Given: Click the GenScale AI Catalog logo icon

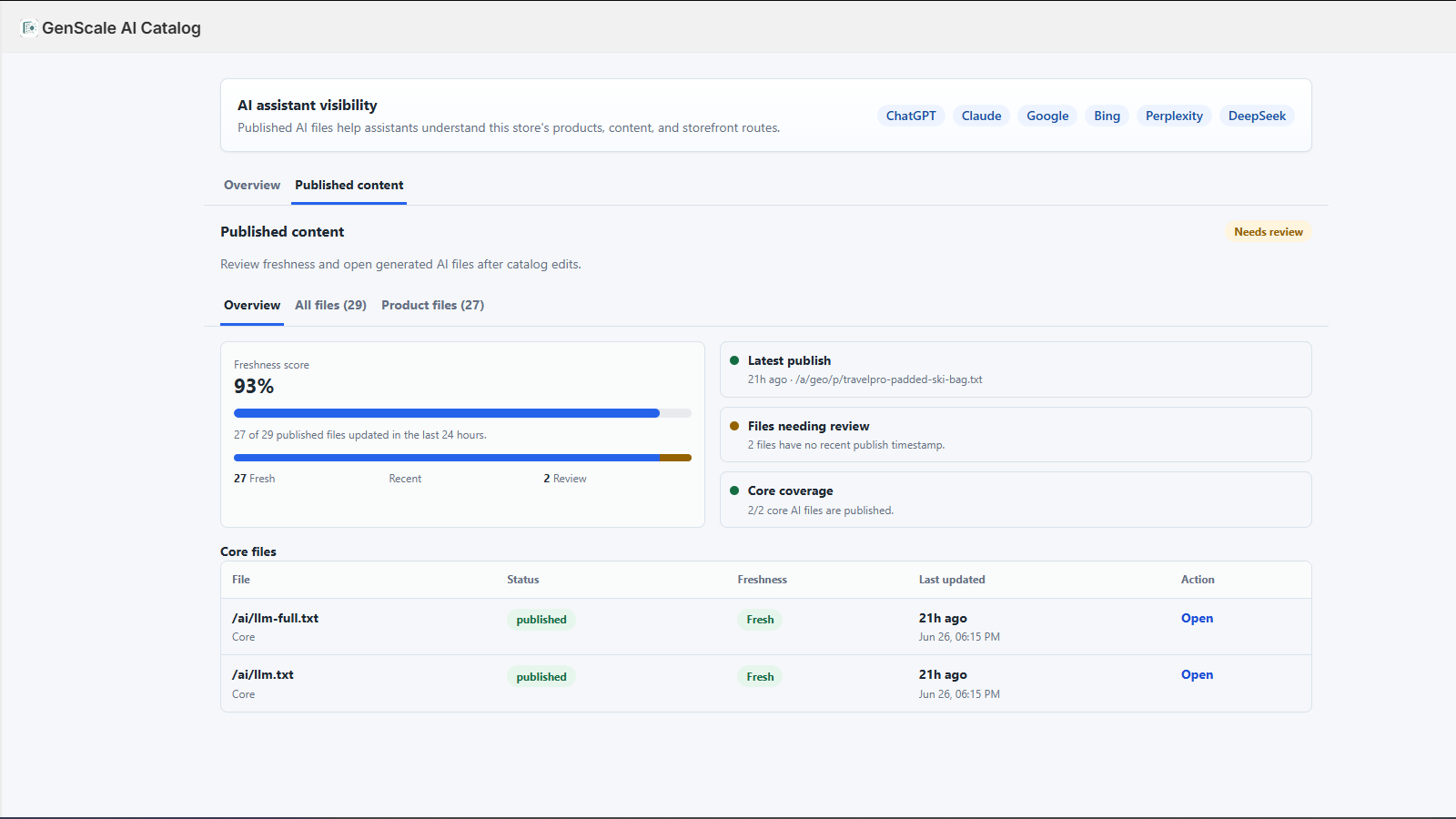Looking at the screenshot, I should [28, 27].
